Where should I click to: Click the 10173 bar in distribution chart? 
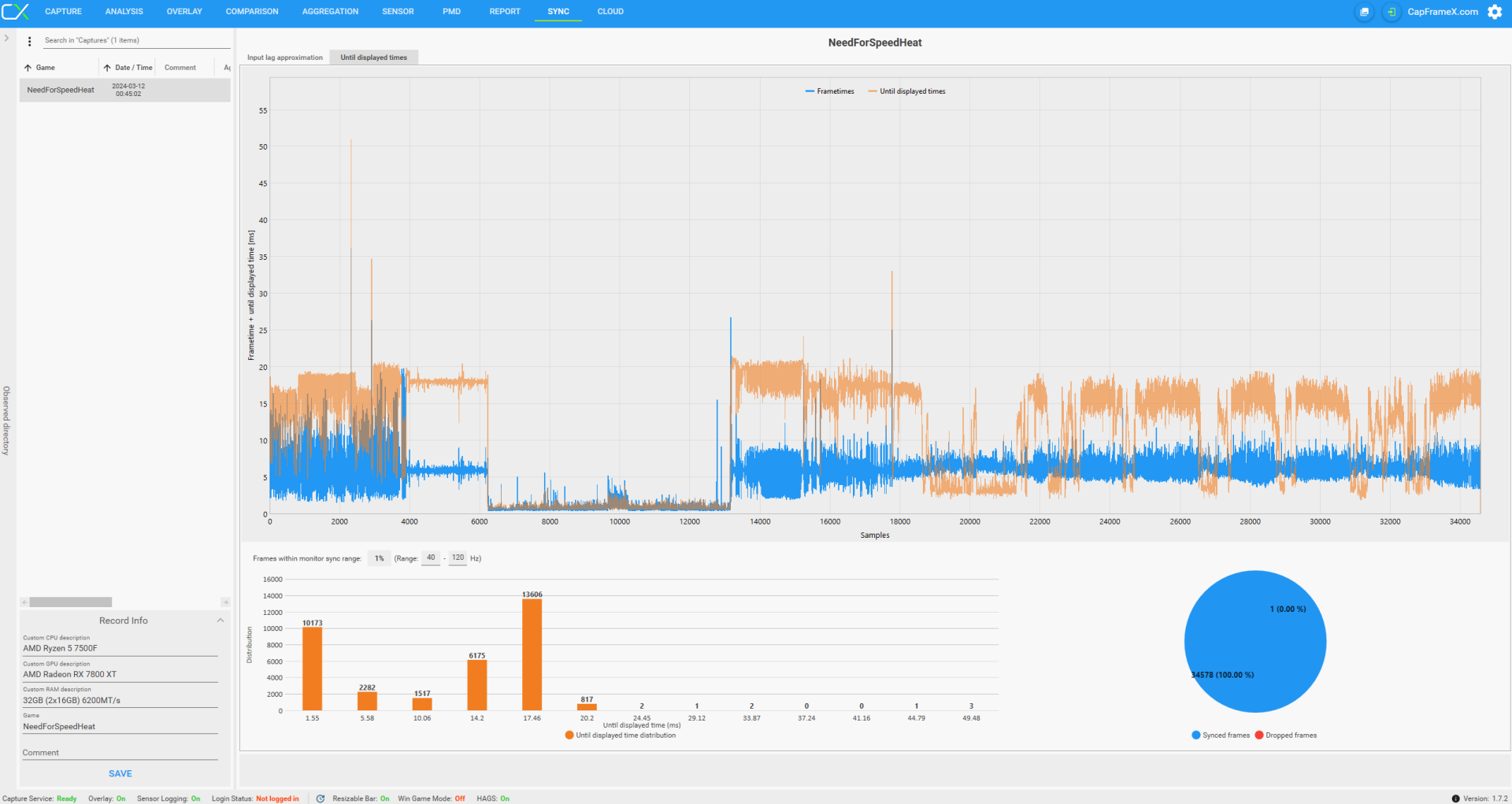click(313, 669)
